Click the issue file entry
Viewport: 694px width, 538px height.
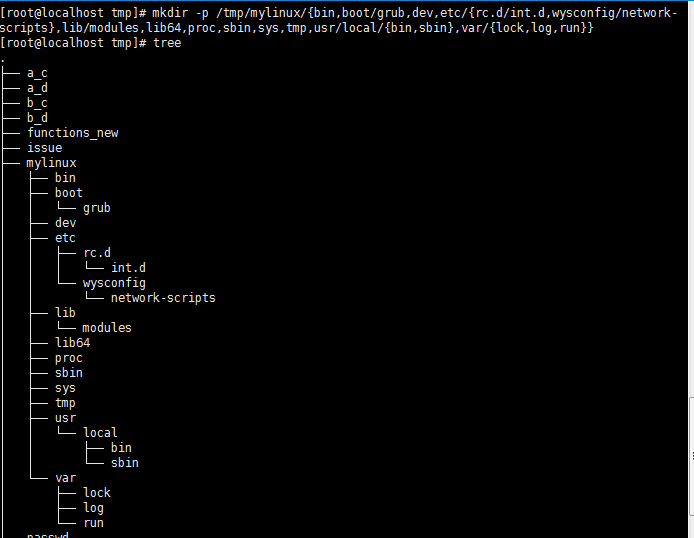pos(45,148)
